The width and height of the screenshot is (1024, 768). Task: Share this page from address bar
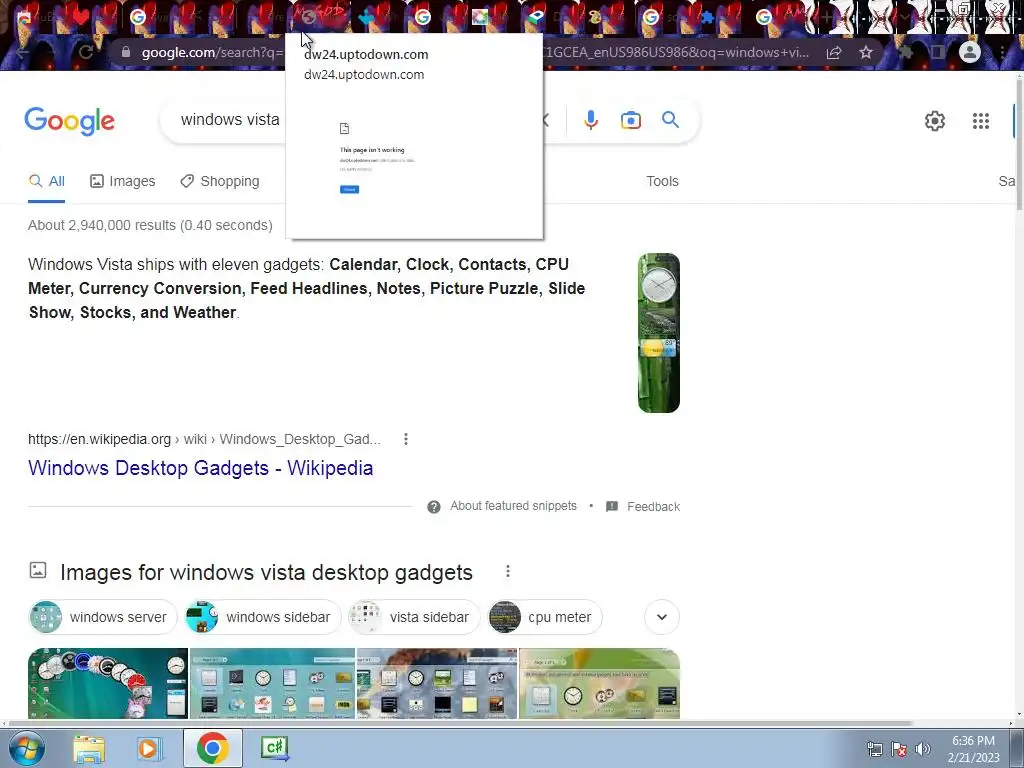(833, 52)
